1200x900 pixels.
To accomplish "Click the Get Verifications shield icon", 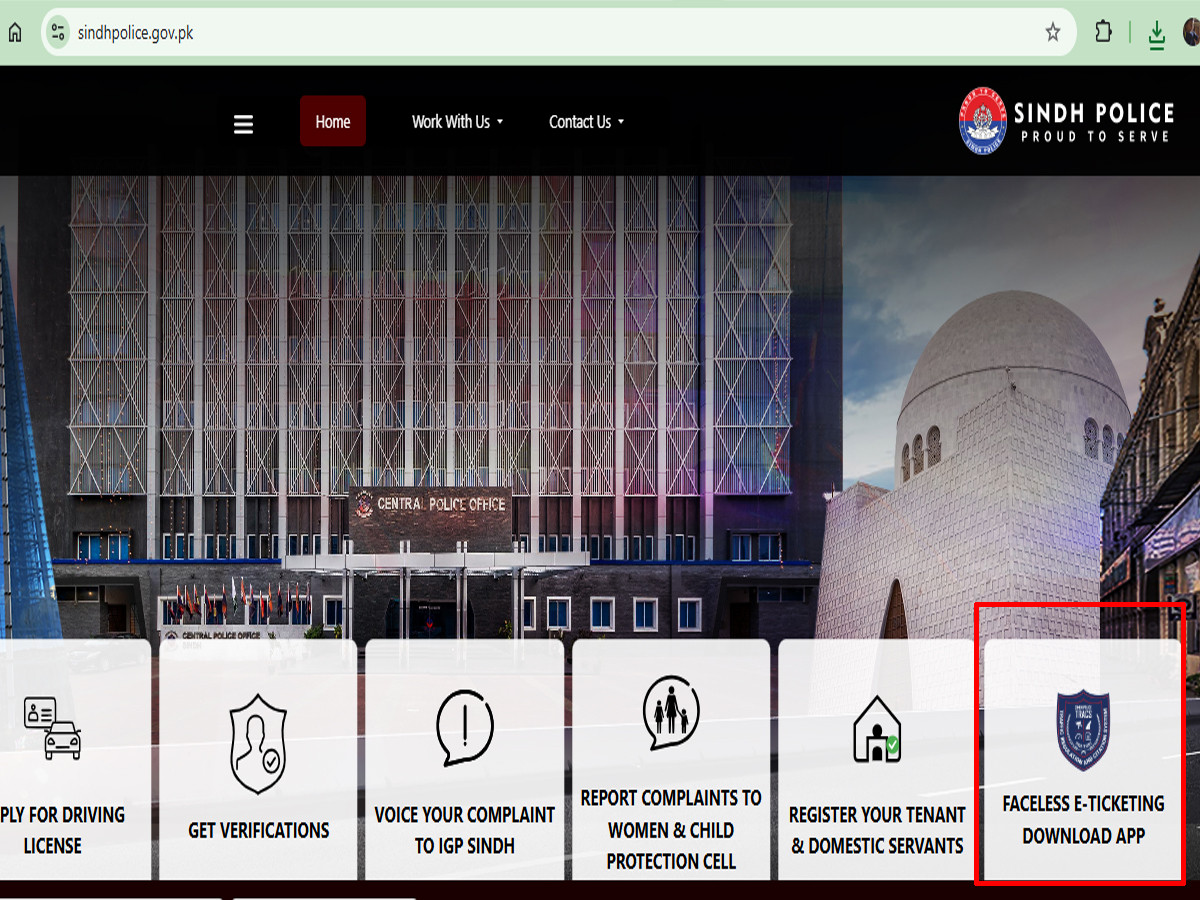I will pos(258,744).
